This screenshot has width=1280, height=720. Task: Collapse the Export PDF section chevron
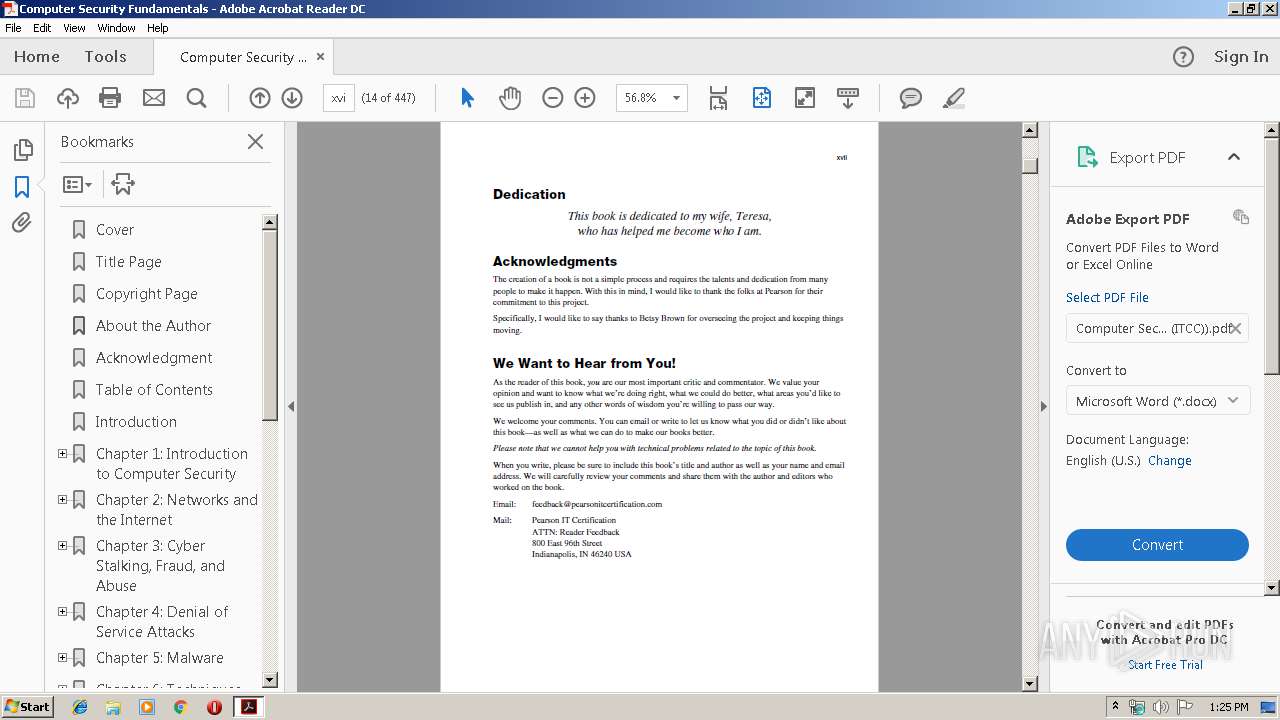[1234, 157]
